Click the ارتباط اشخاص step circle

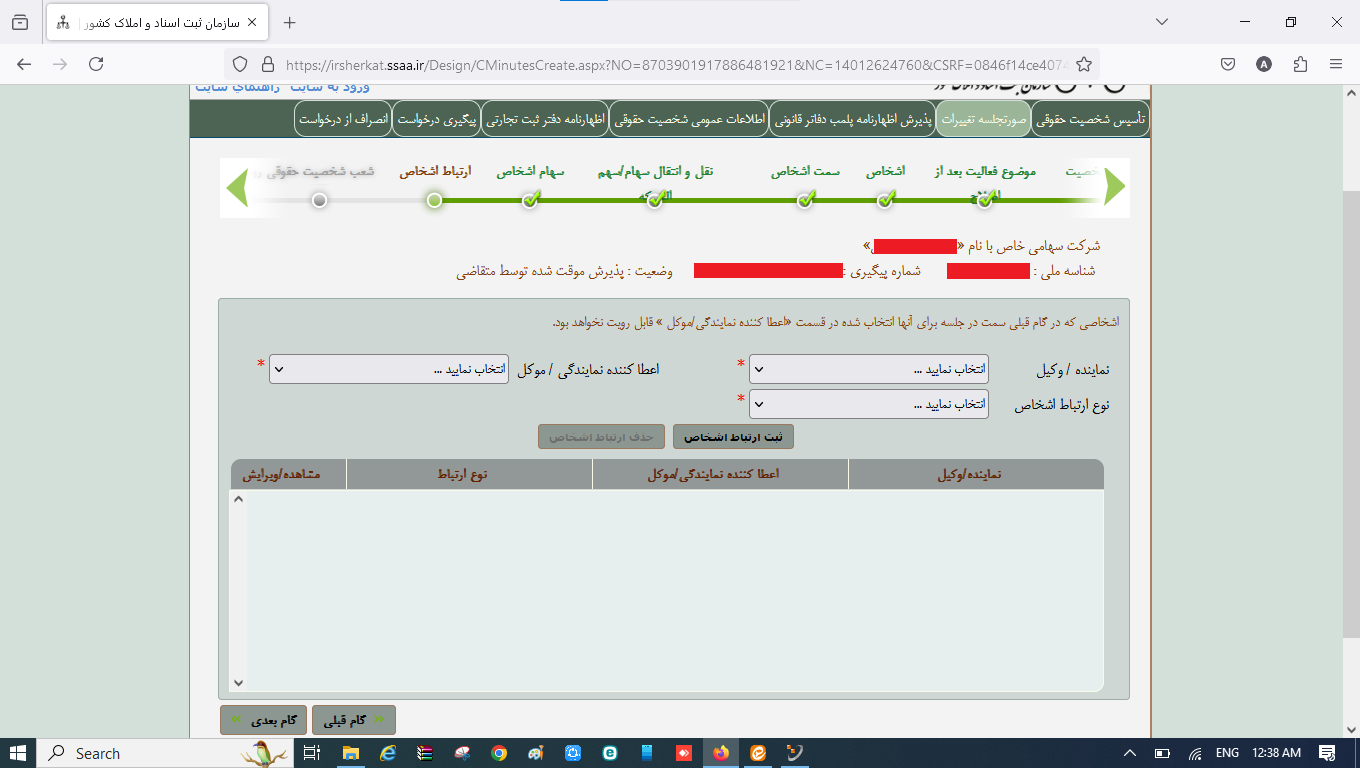[434, 200]
